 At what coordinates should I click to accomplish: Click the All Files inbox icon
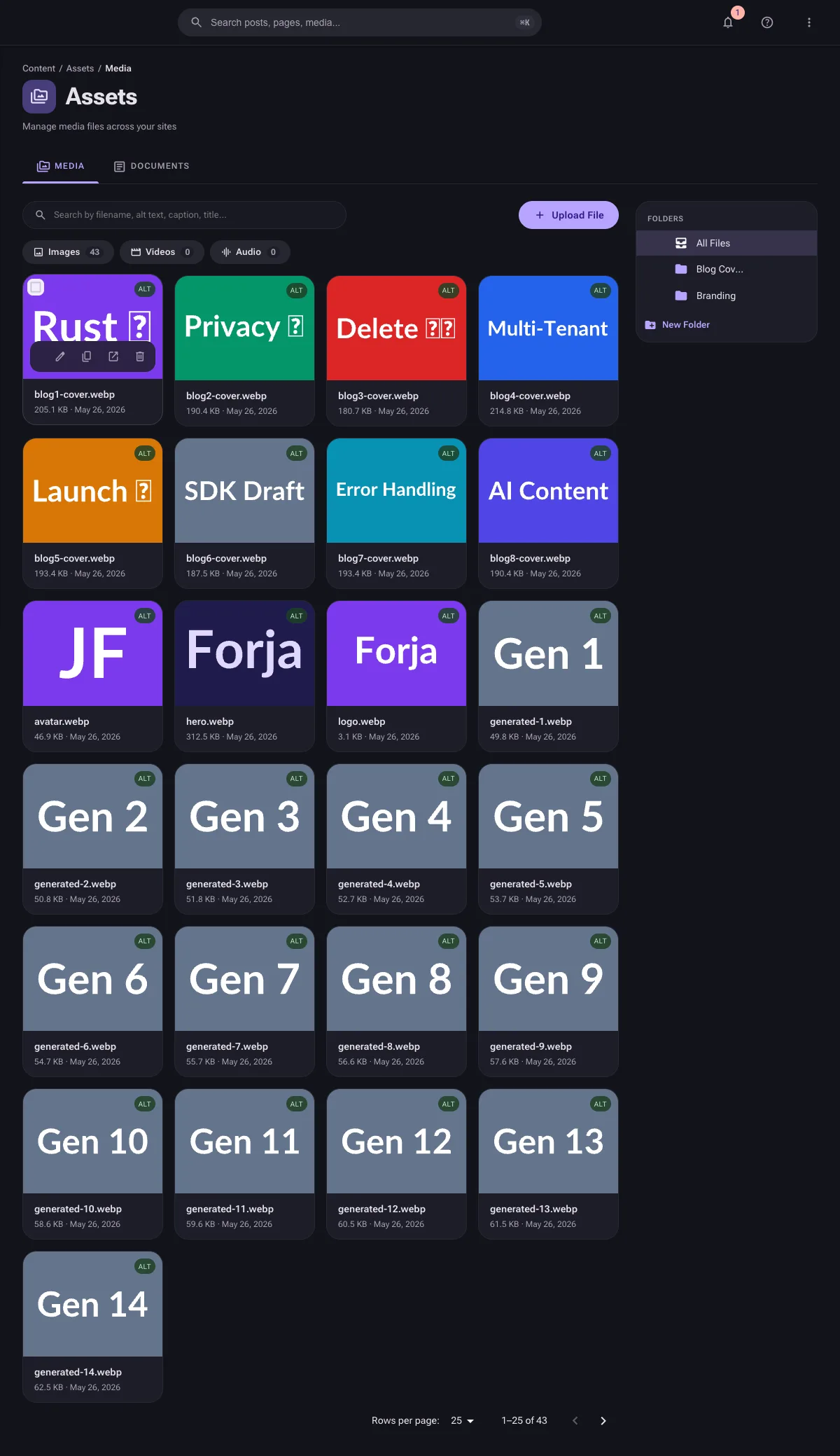681,243
